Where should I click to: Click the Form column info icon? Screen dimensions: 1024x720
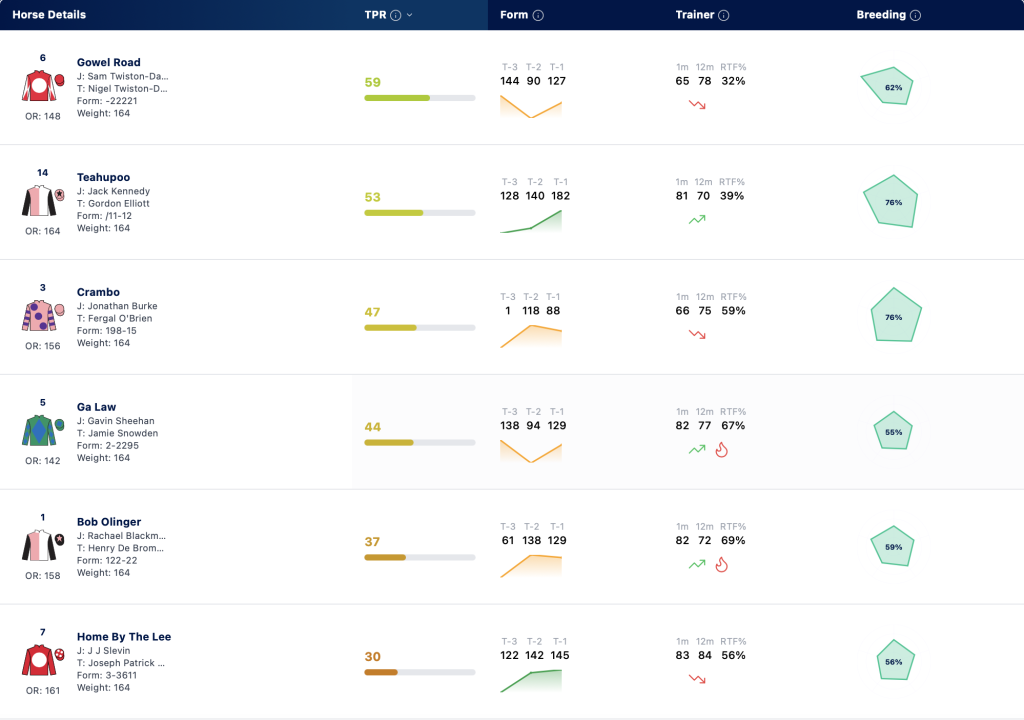[538, 15]
